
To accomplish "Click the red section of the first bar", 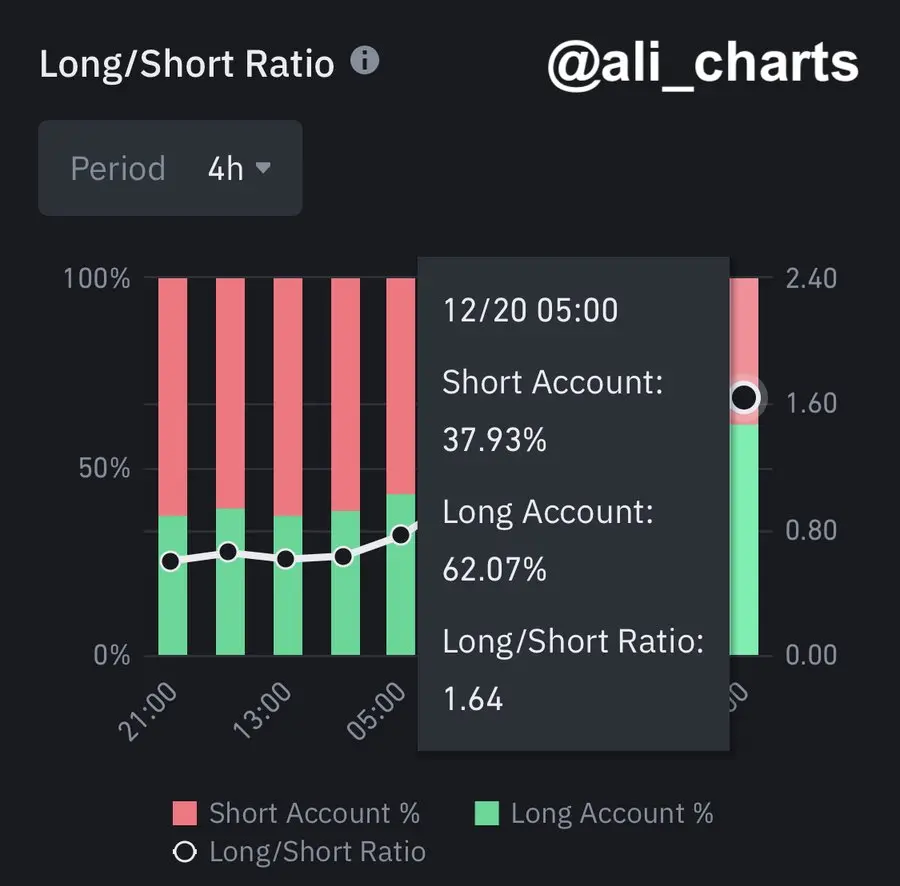I will pyautogui.click(x=173, y=395).
